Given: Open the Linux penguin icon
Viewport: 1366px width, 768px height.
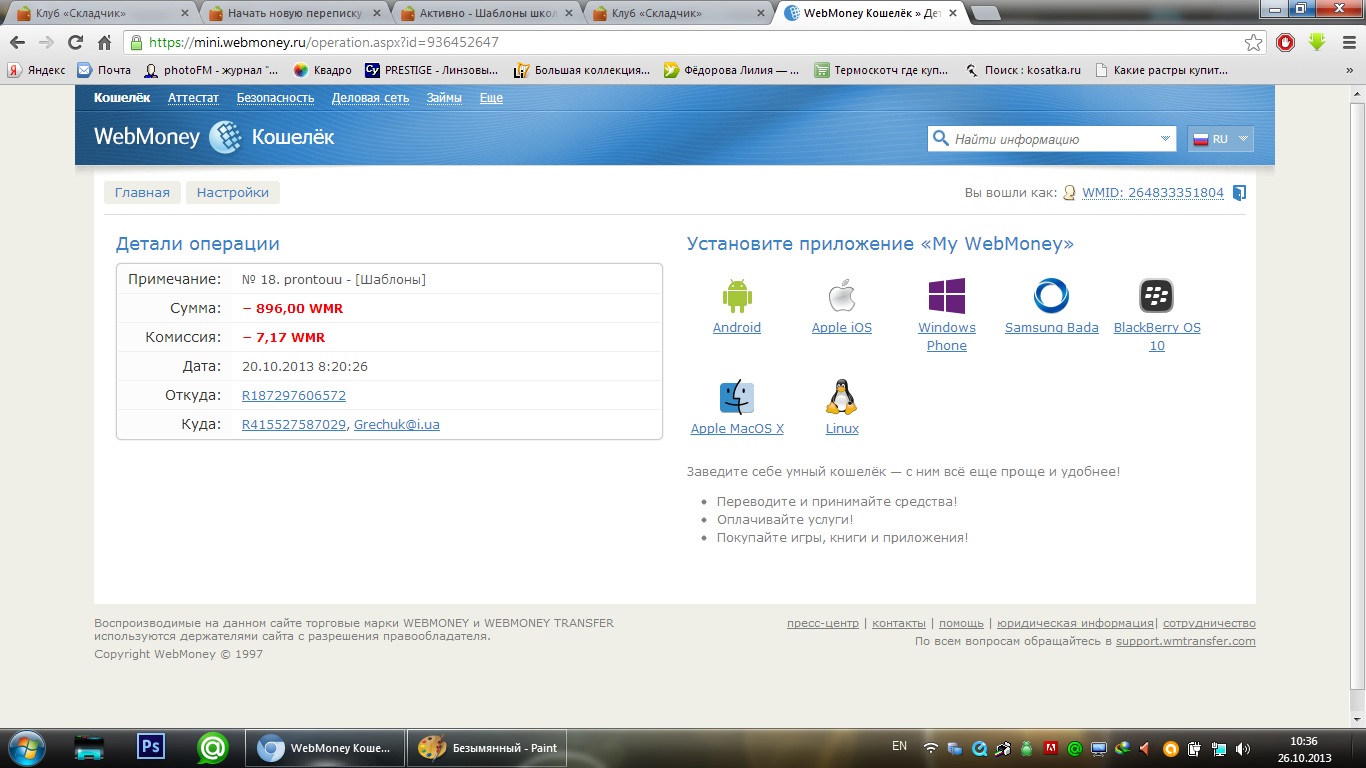Looking at the screenshot, I should click(842, 397).
